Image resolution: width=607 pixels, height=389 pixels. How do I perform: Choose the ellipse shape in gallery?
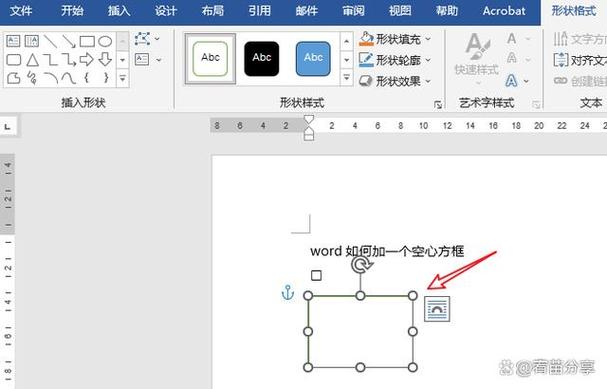(x=105, y=41)
